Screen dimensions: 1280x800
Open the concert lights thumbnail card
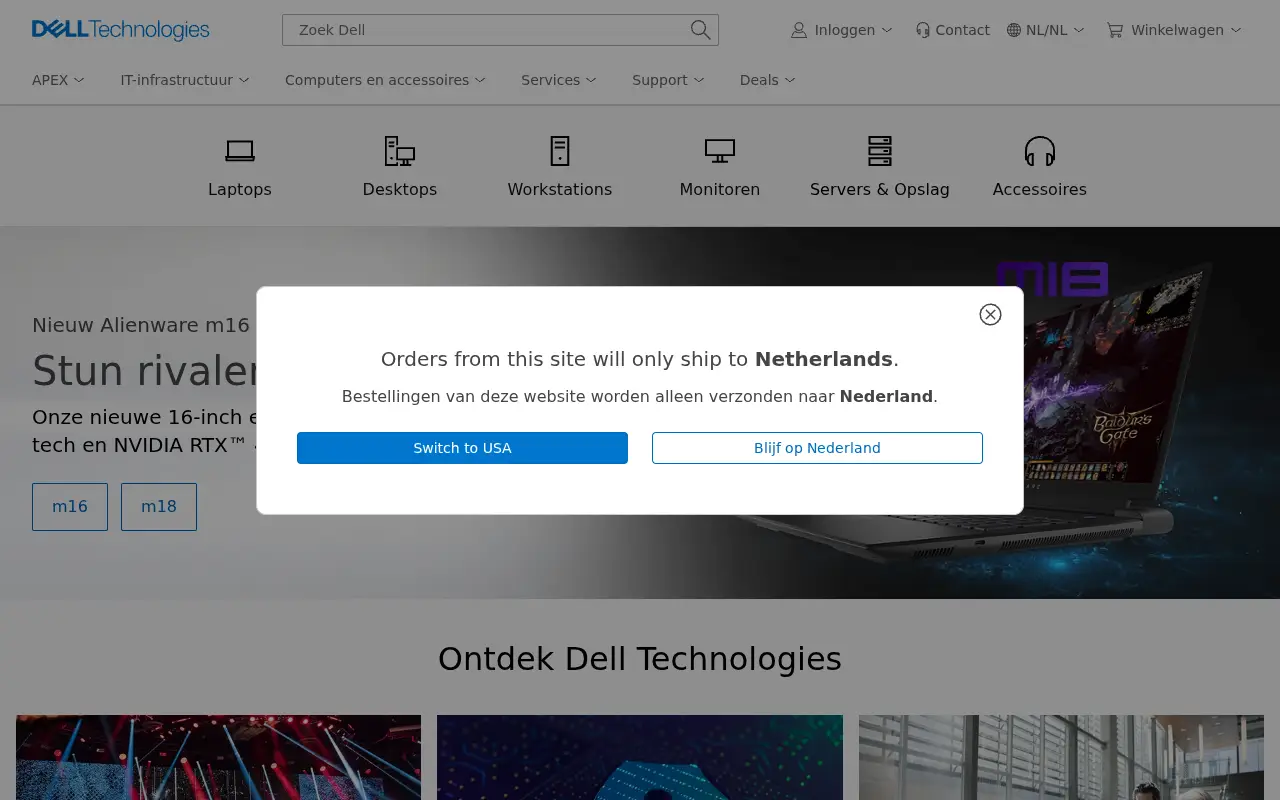click(x=218, y=757)
